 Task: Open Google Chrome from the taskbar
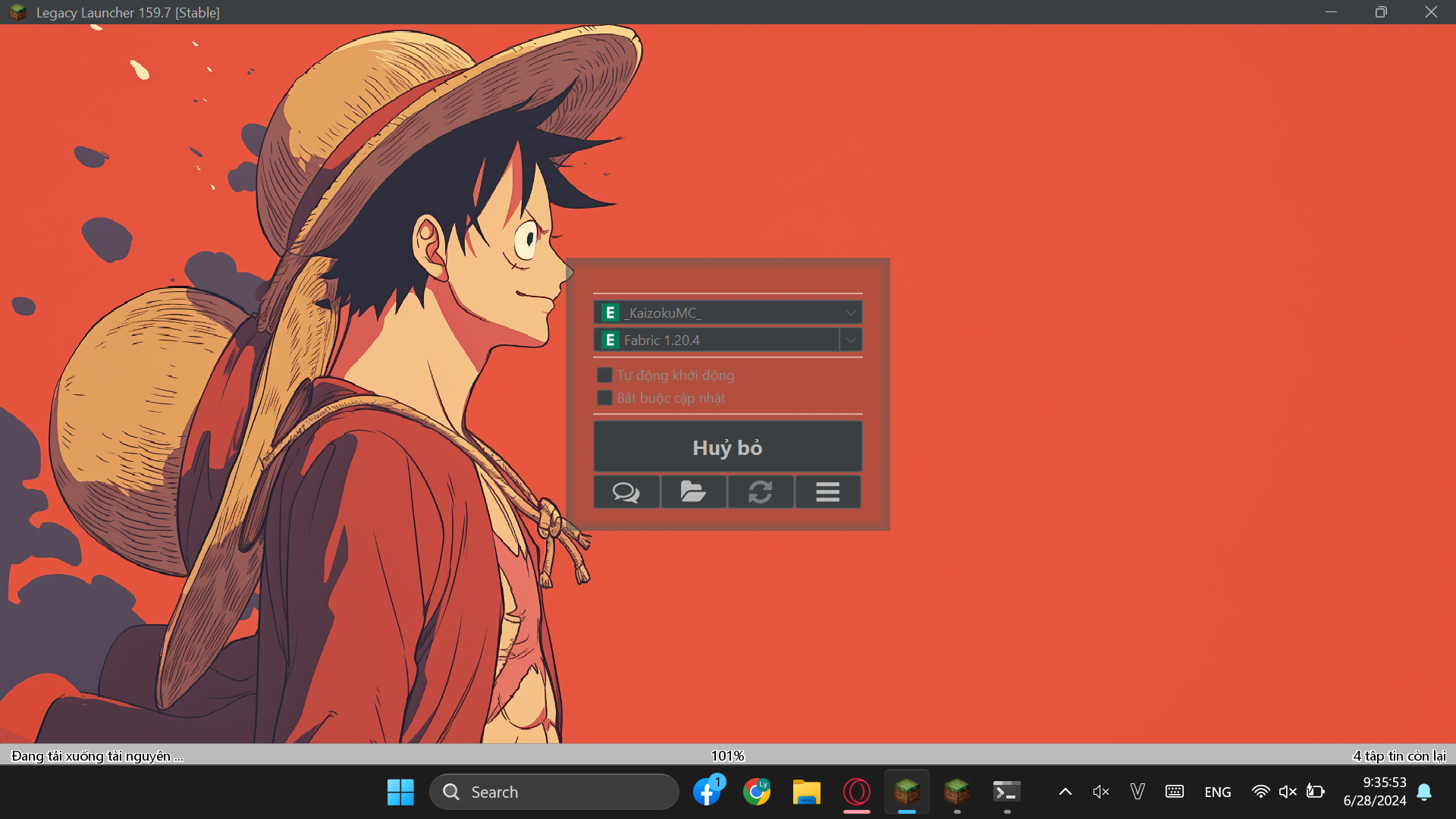[x=757, y=792]
